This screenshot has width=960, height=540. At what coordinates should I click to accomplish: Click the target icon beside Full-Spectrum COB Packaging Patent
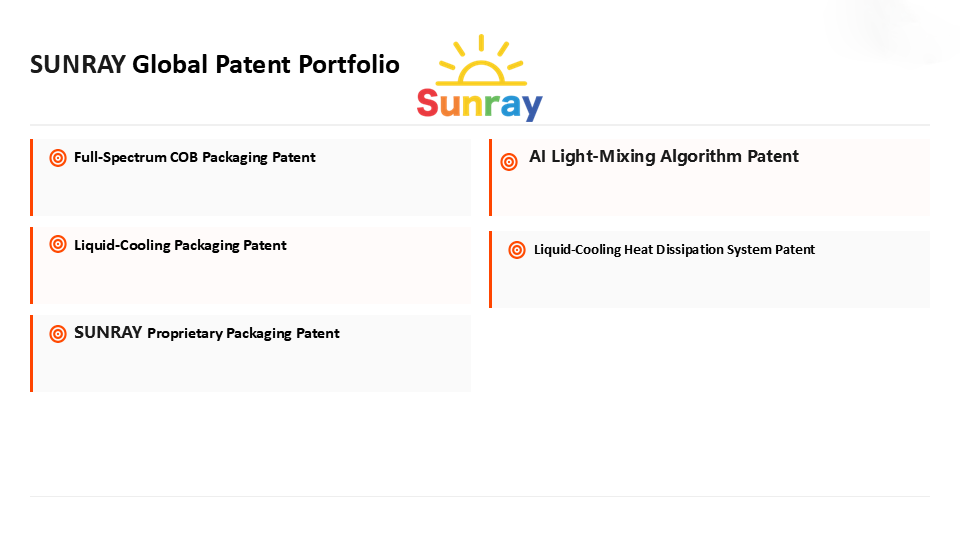pos(58,158)
